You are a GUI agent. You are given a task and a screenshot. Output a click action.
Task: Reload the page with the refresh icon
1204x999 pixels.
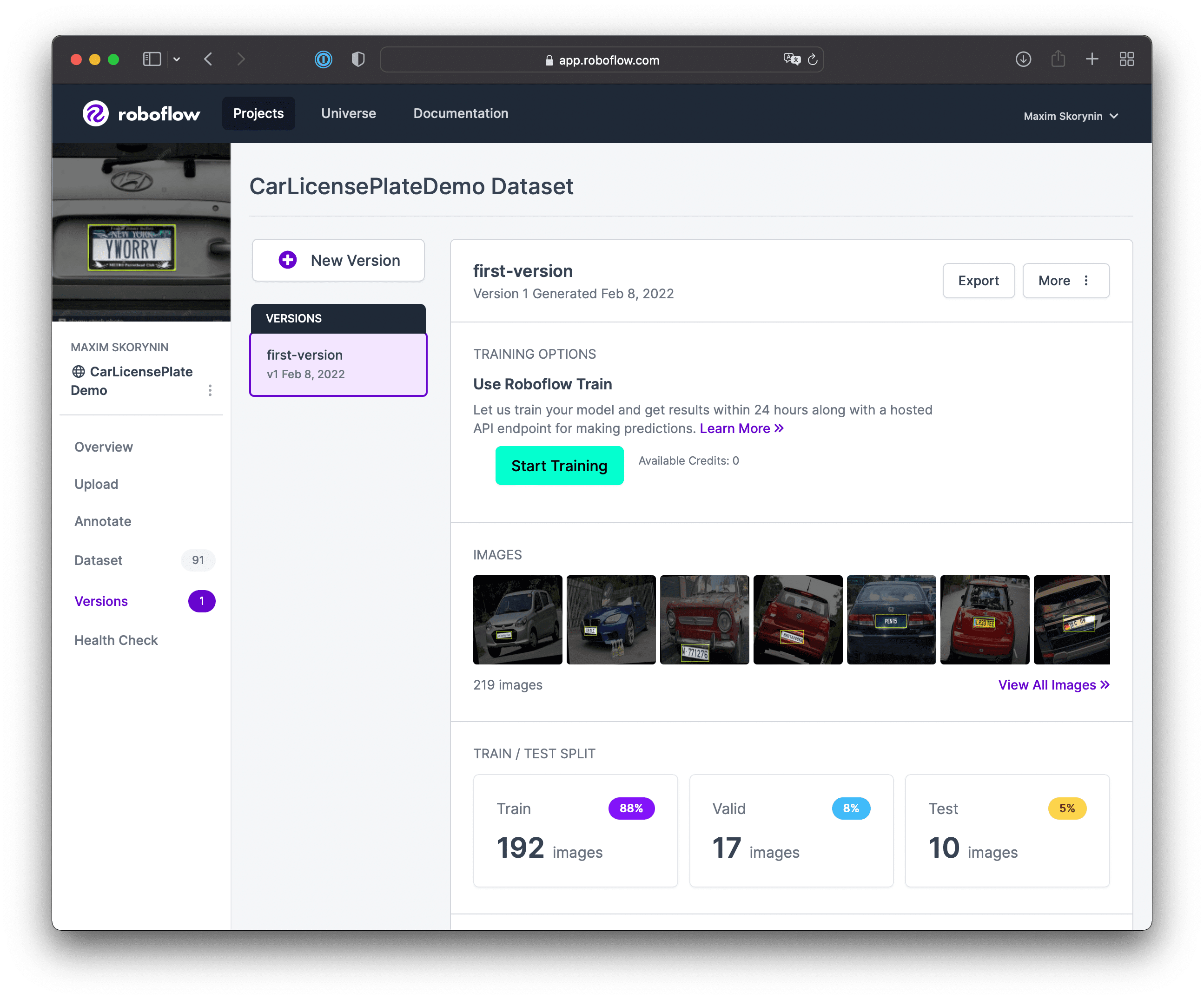click(x=813, y=59)
